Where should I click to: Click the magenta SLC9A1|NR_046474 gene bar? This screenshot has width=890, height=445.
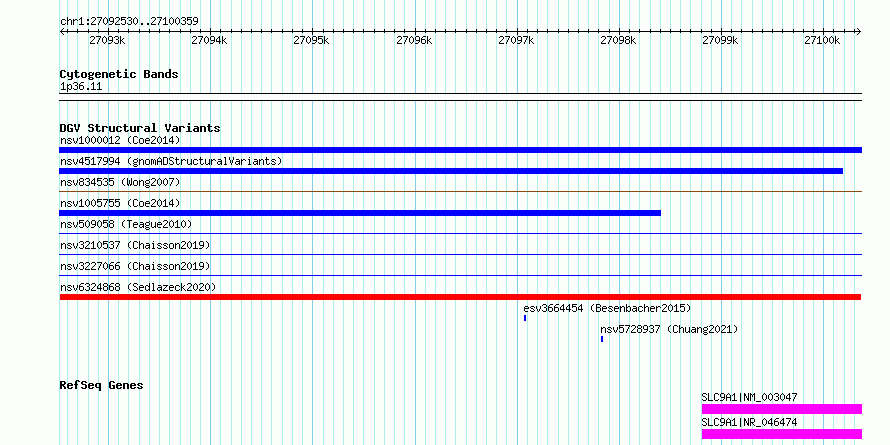782,434
